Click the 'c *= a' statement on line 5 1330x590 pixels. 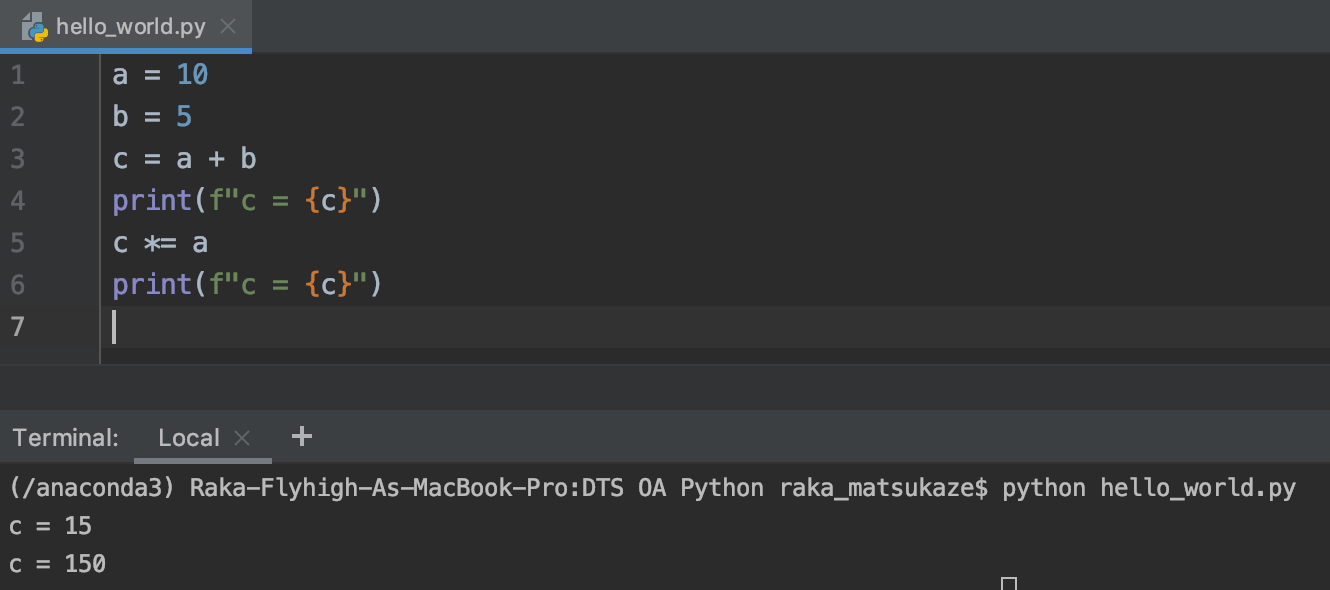pos(160,242)
